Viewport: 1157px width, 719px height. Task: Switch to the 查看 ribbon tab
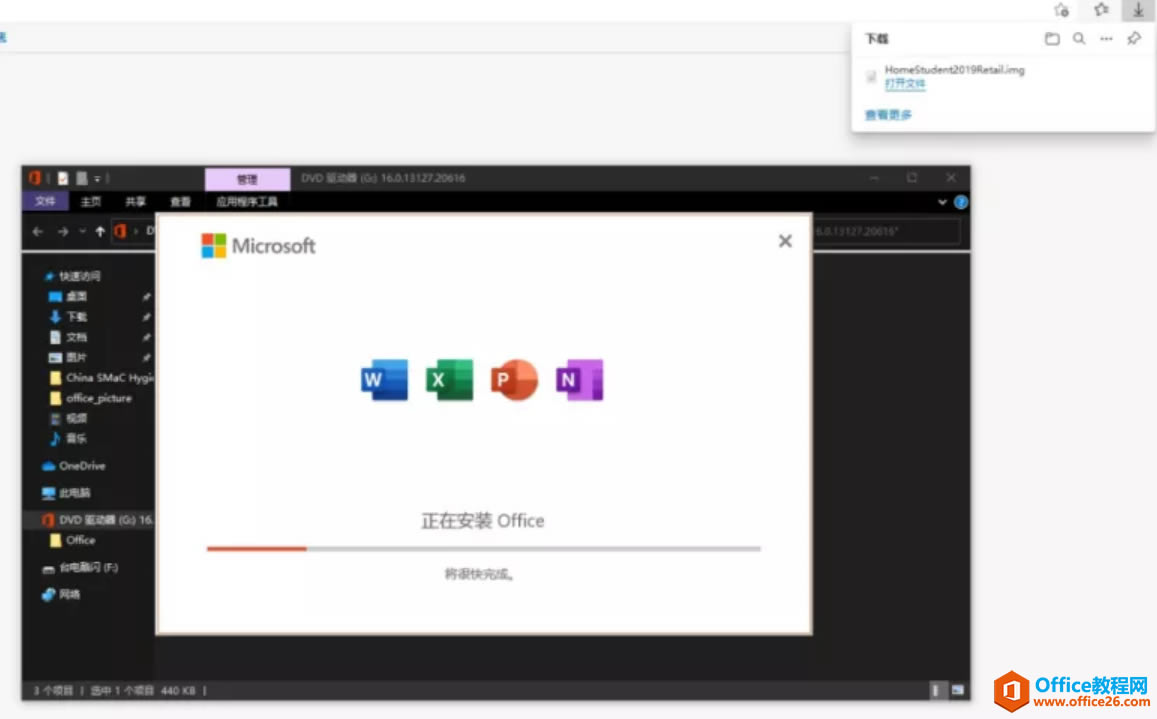click(180, 202)
